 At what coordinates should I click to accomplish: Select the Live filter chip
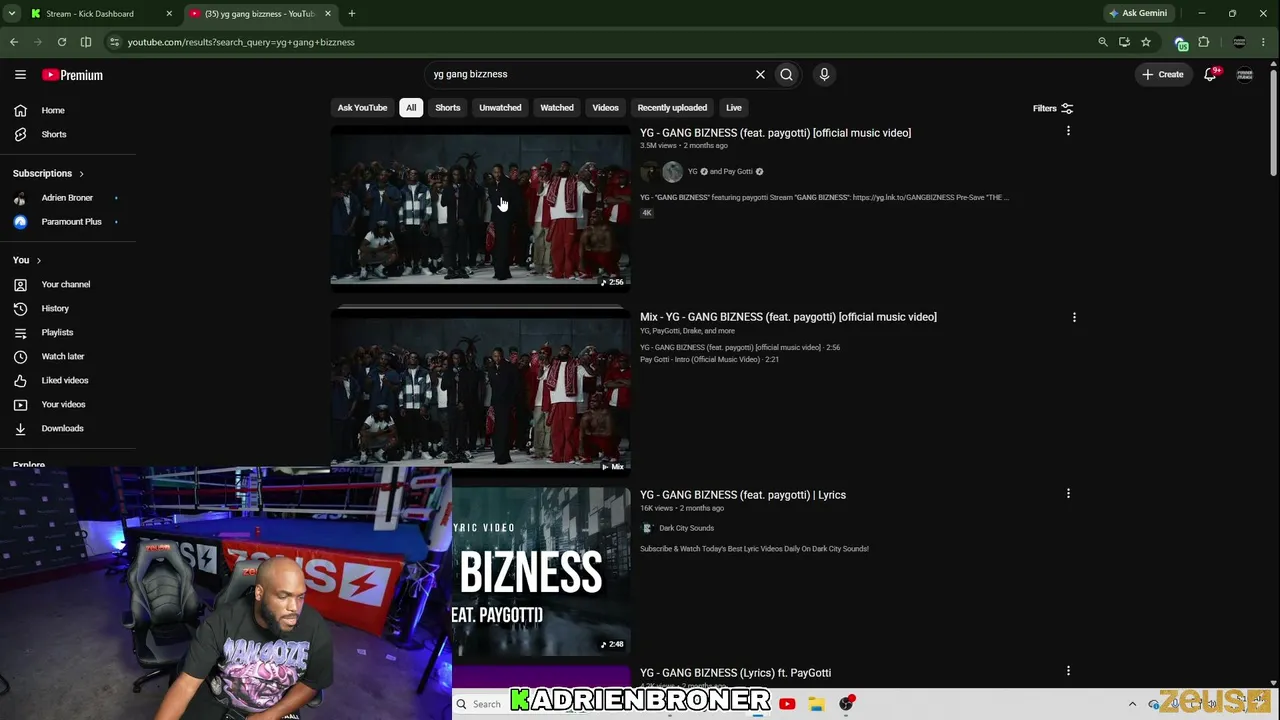[x=734, y=107]
